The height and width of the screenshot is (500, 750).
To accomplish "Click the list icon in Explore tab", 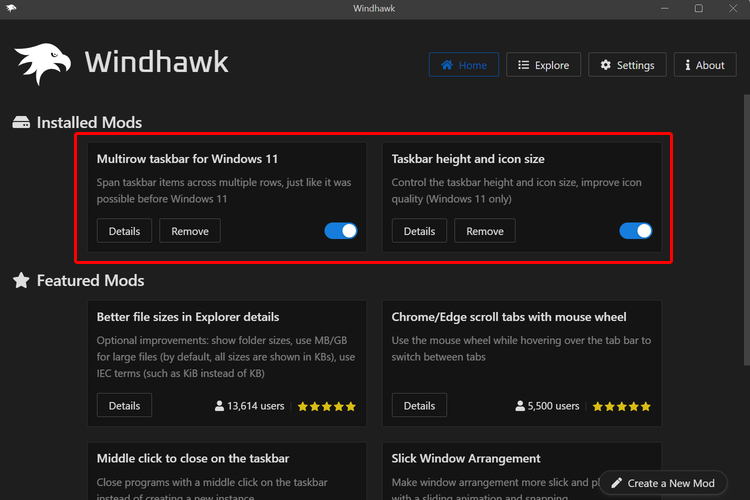I will (x=524, y=65).
